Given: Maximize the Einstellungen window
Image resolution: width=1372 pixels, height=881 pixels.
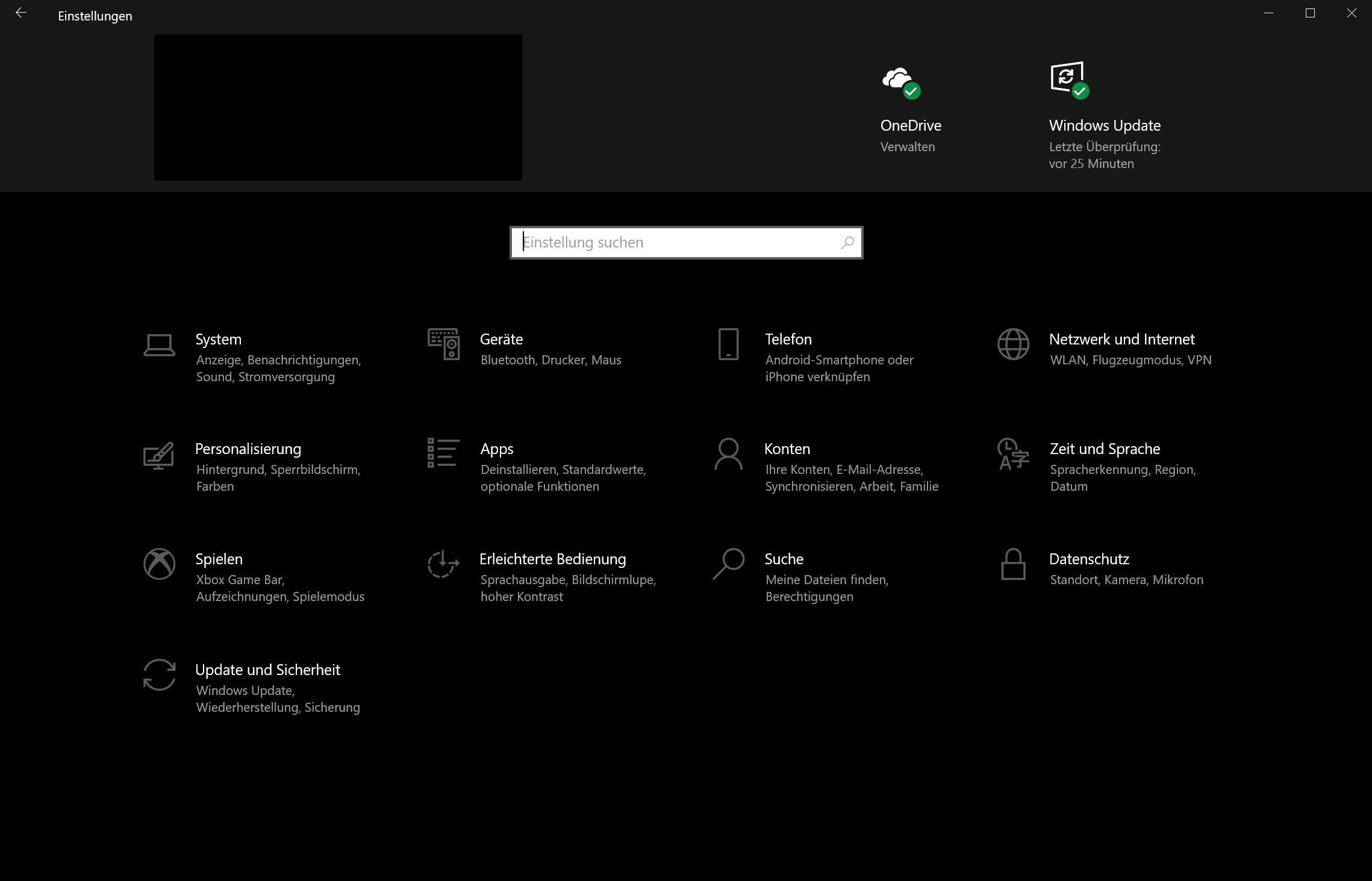Looking at the screenshot, I should click(1310, 13).
